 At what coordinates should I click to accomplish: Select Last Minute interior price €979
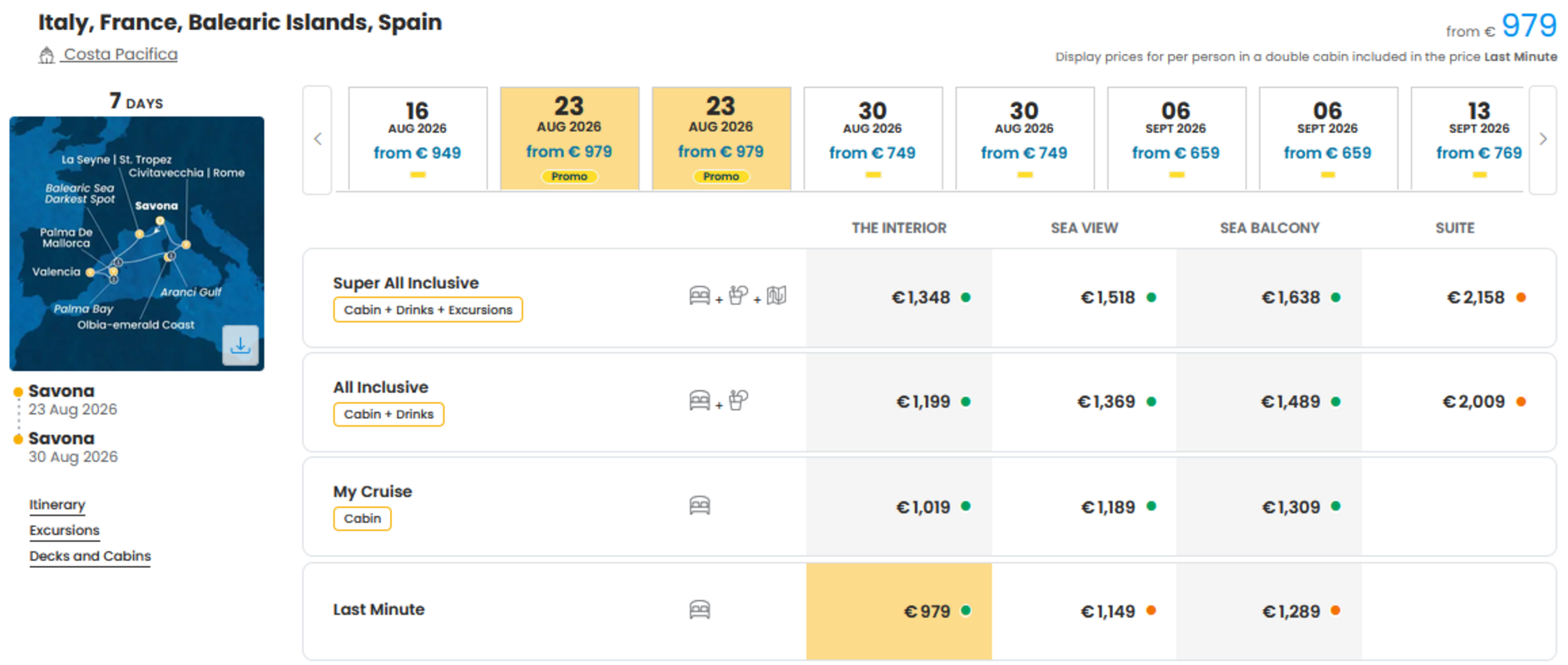coord(899,612)
